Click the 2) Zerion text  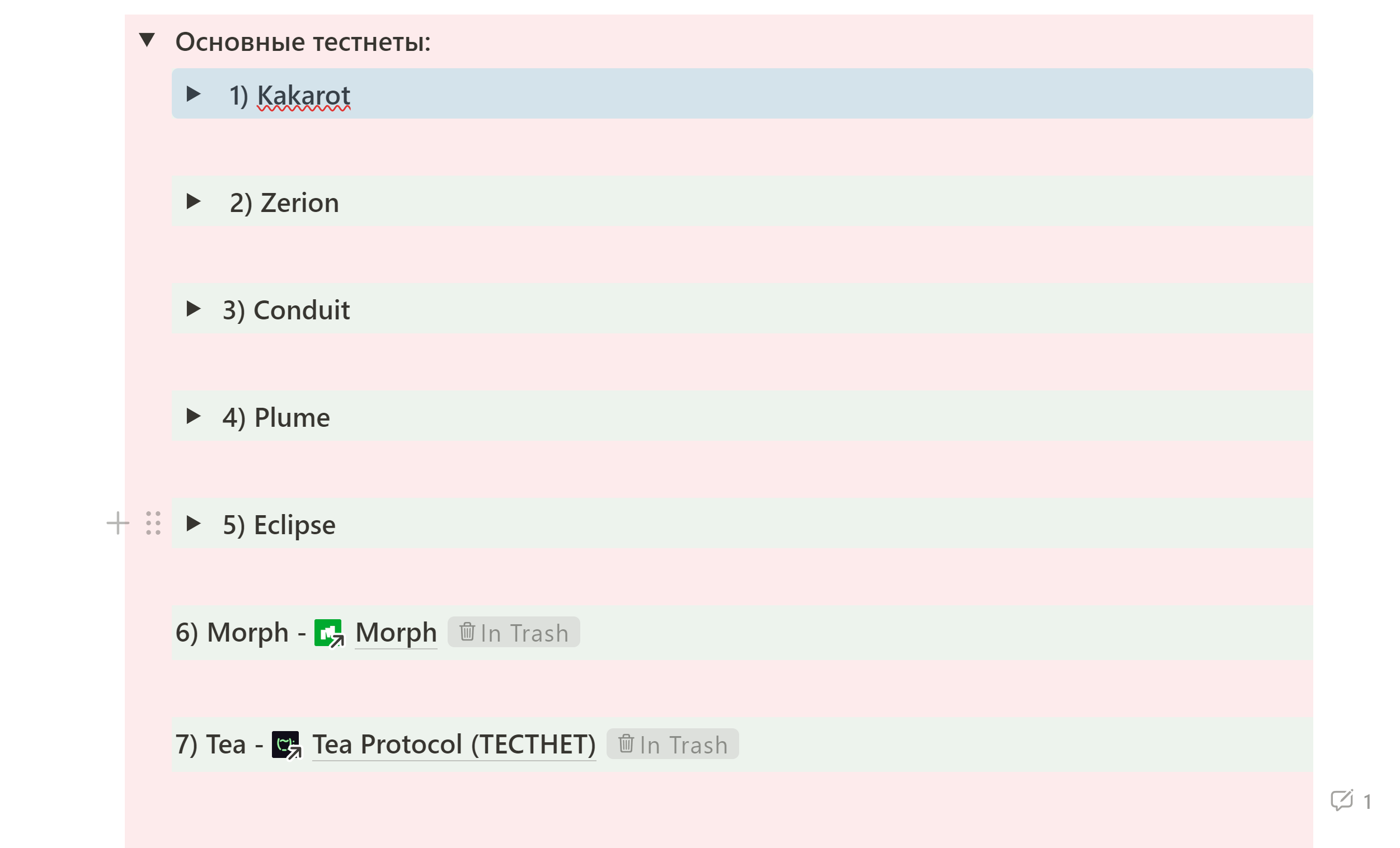point(284,202)
